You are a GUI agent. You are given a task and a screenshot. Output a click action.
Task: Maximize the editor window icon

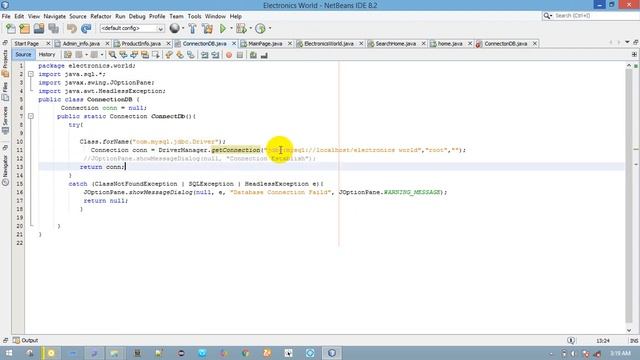pos(636,42)
